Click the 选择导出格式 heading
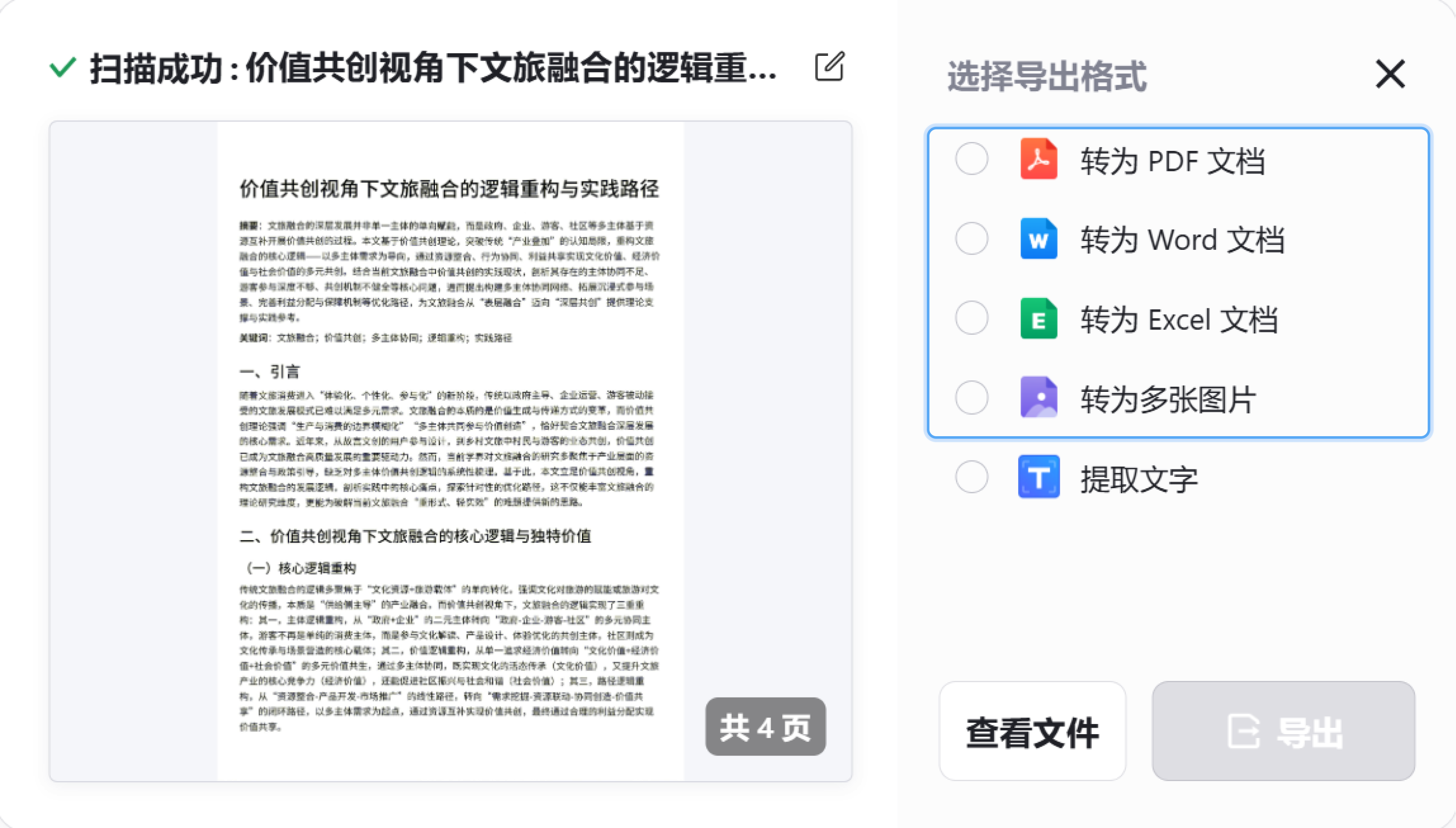 (x=1047, y=75)
